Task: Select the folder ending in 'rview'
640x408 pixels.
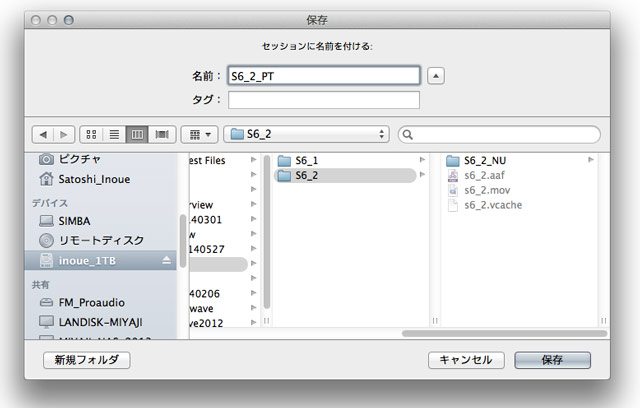Action: pos(224,205)
